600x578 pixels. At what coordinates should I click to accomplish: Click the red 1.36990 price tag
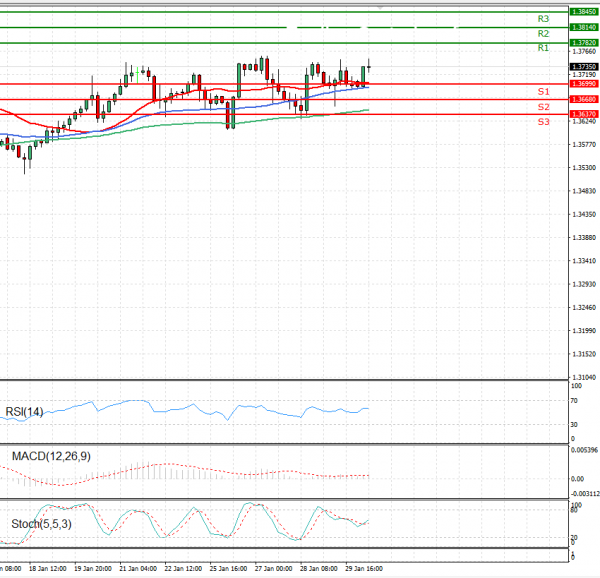(x=583, y=84)
